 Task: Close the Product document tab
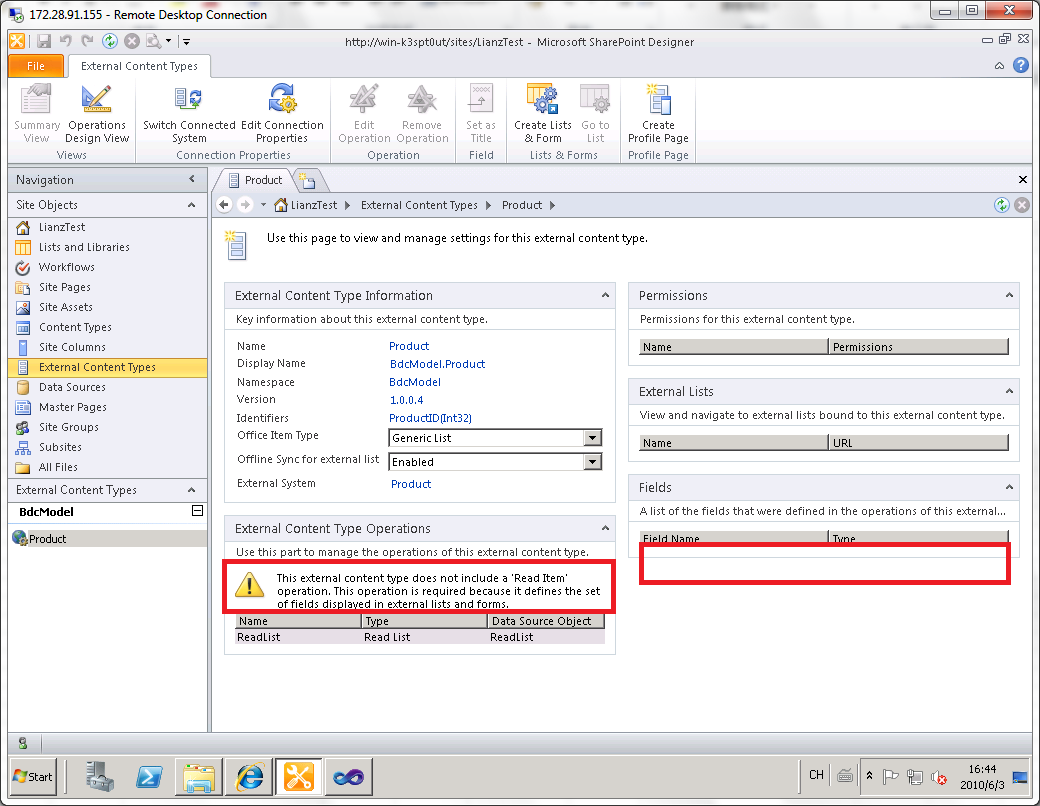(1023, 180)
